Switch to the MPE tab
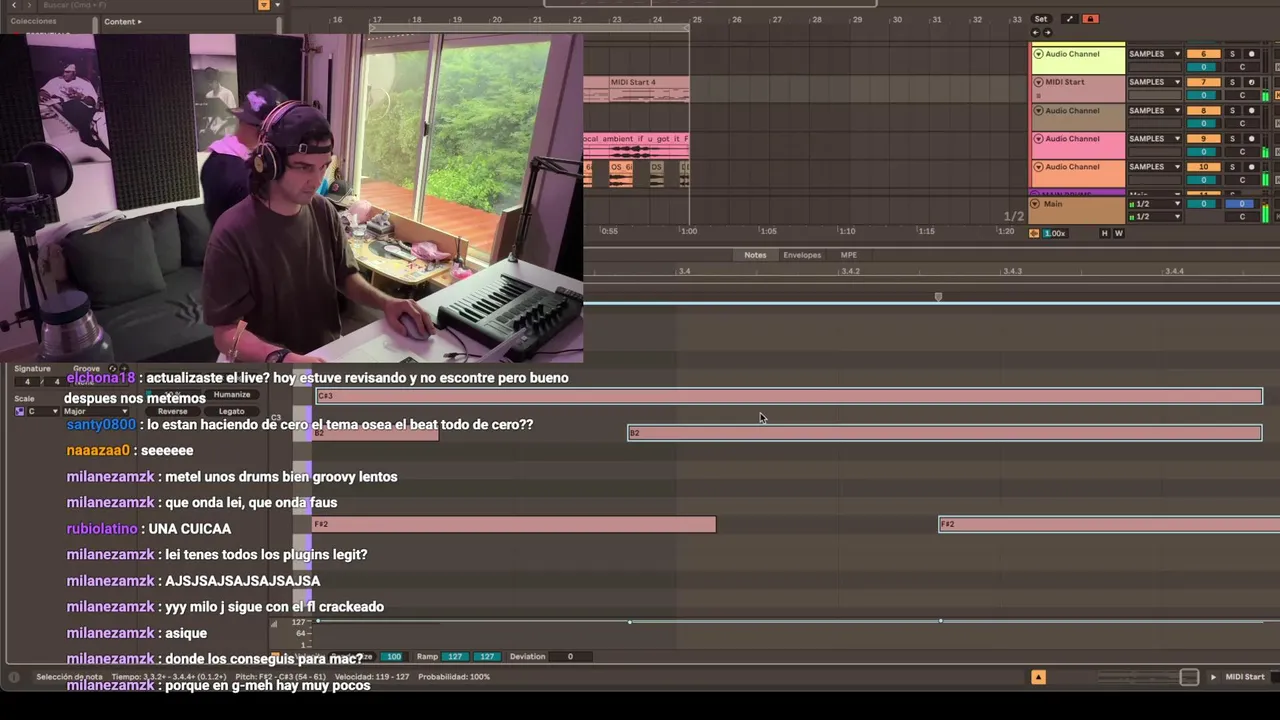 click(x=848, y=255)
